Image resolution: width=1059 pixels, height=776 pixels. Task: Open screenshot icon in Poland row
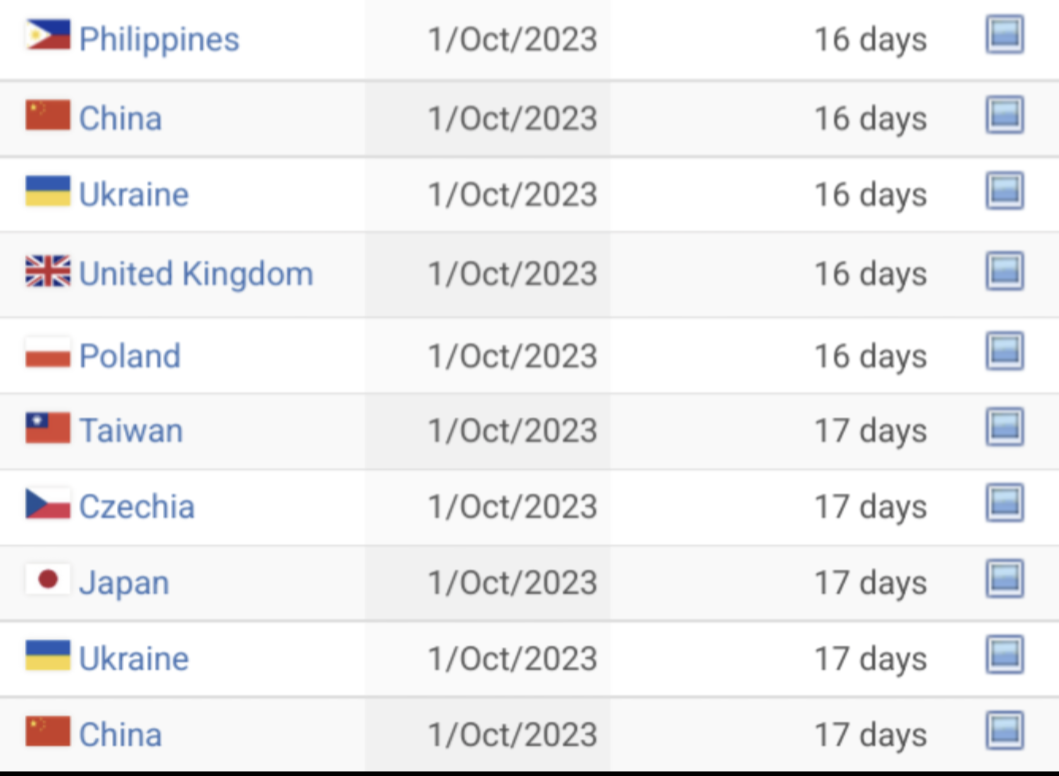point(1004,351)
